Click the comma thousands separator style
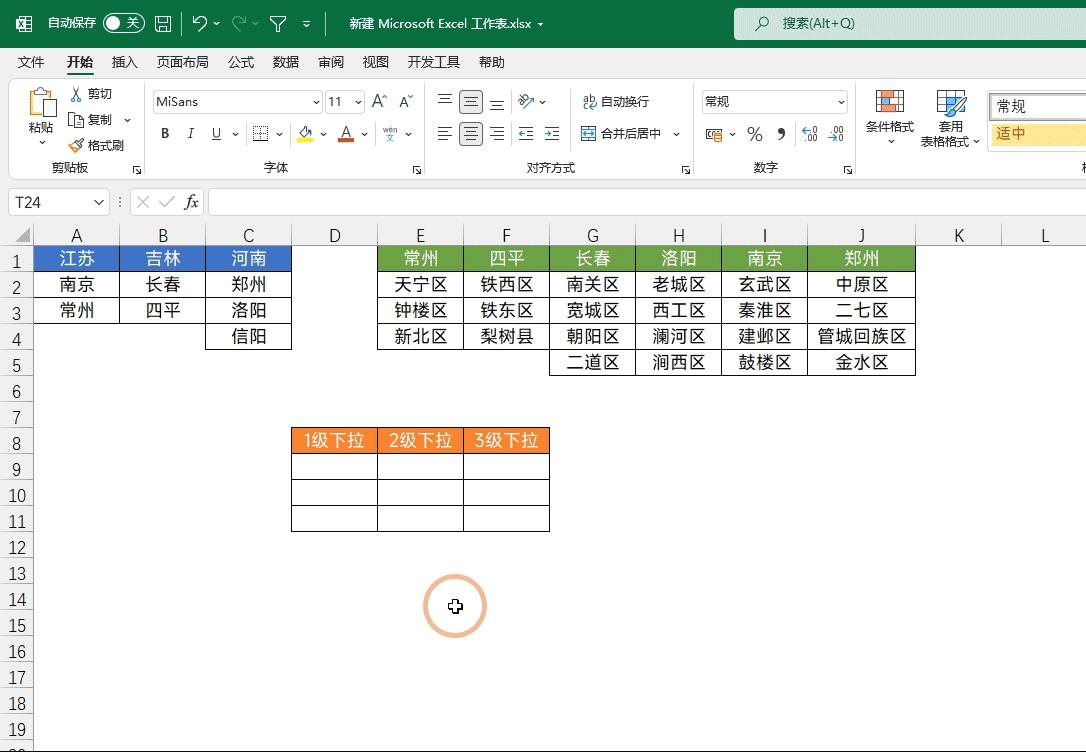This screenshot has width=1086, height=752. point(781,134)
